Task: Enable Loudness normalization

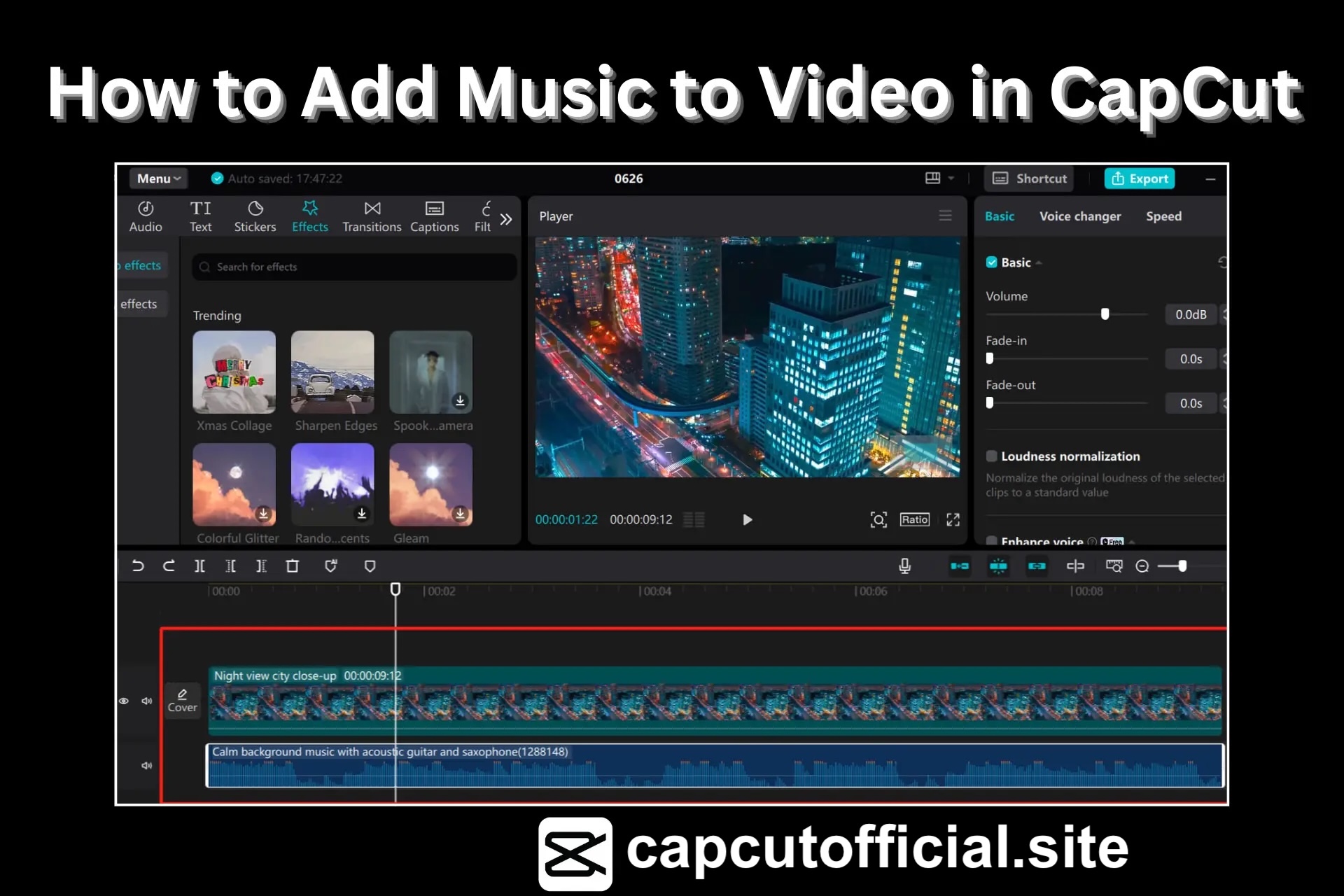Action: 991,456
